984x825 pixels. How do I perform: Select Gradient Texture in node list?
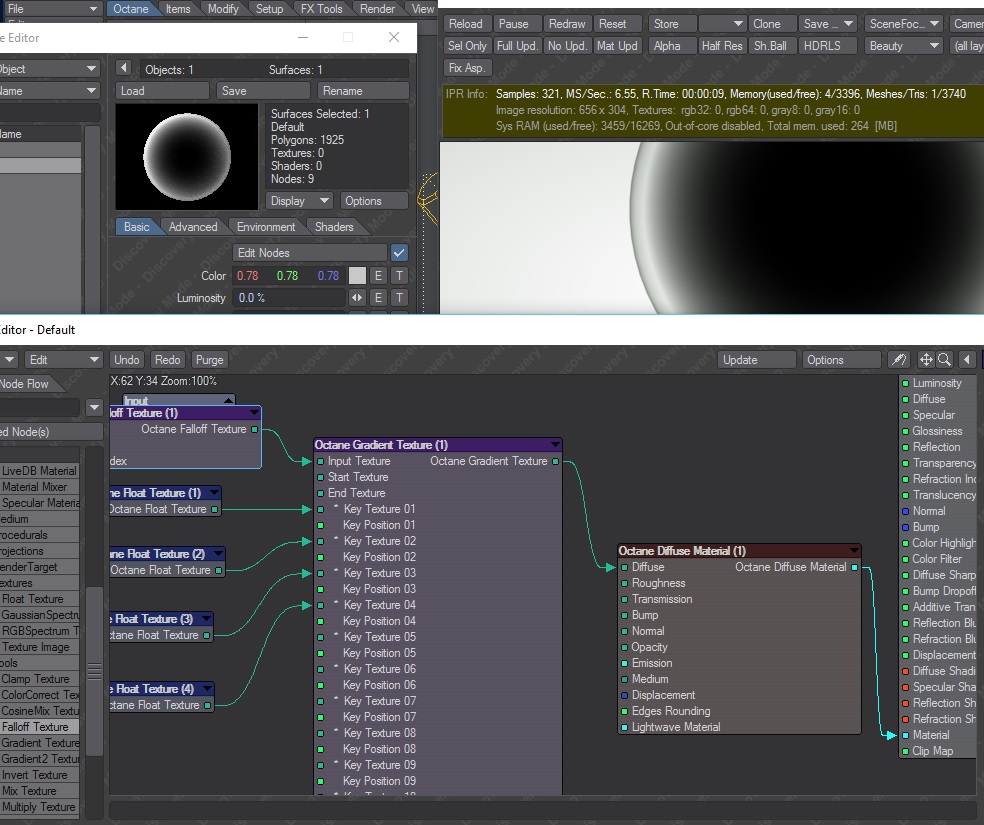tap(40, 743)
